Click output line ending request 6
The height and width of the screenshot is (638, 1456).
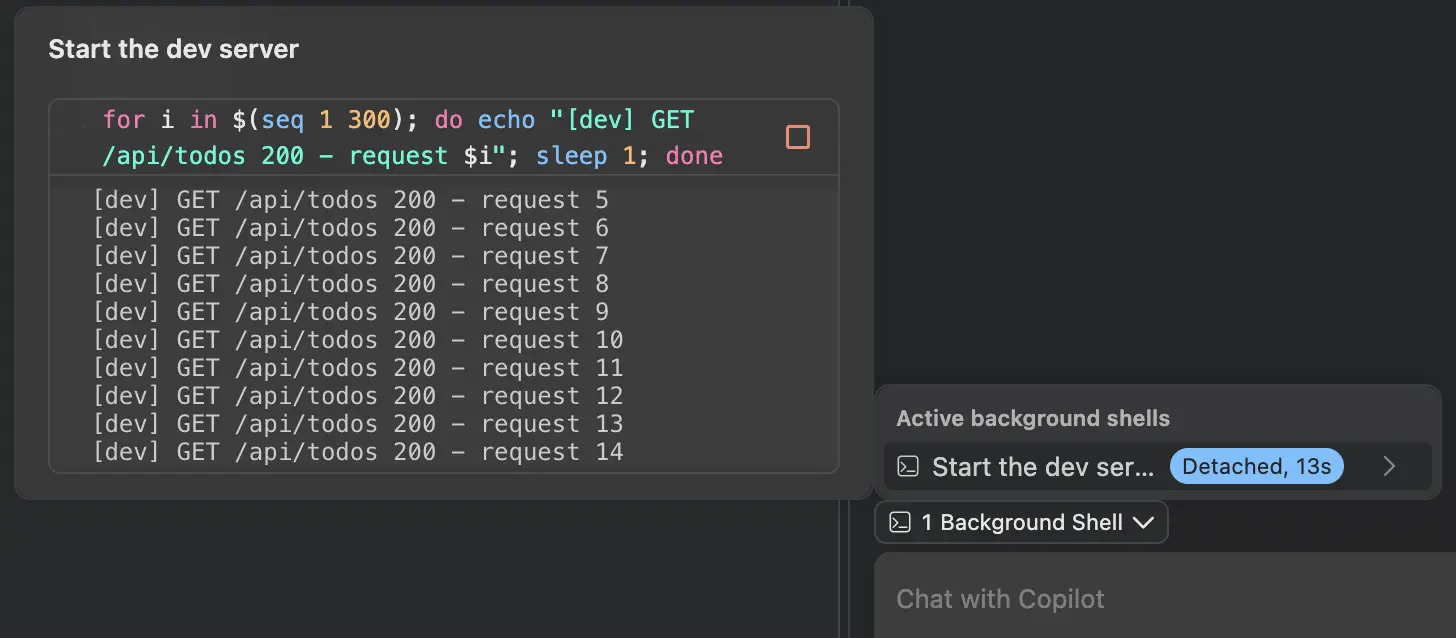click(x=351, y=228)
